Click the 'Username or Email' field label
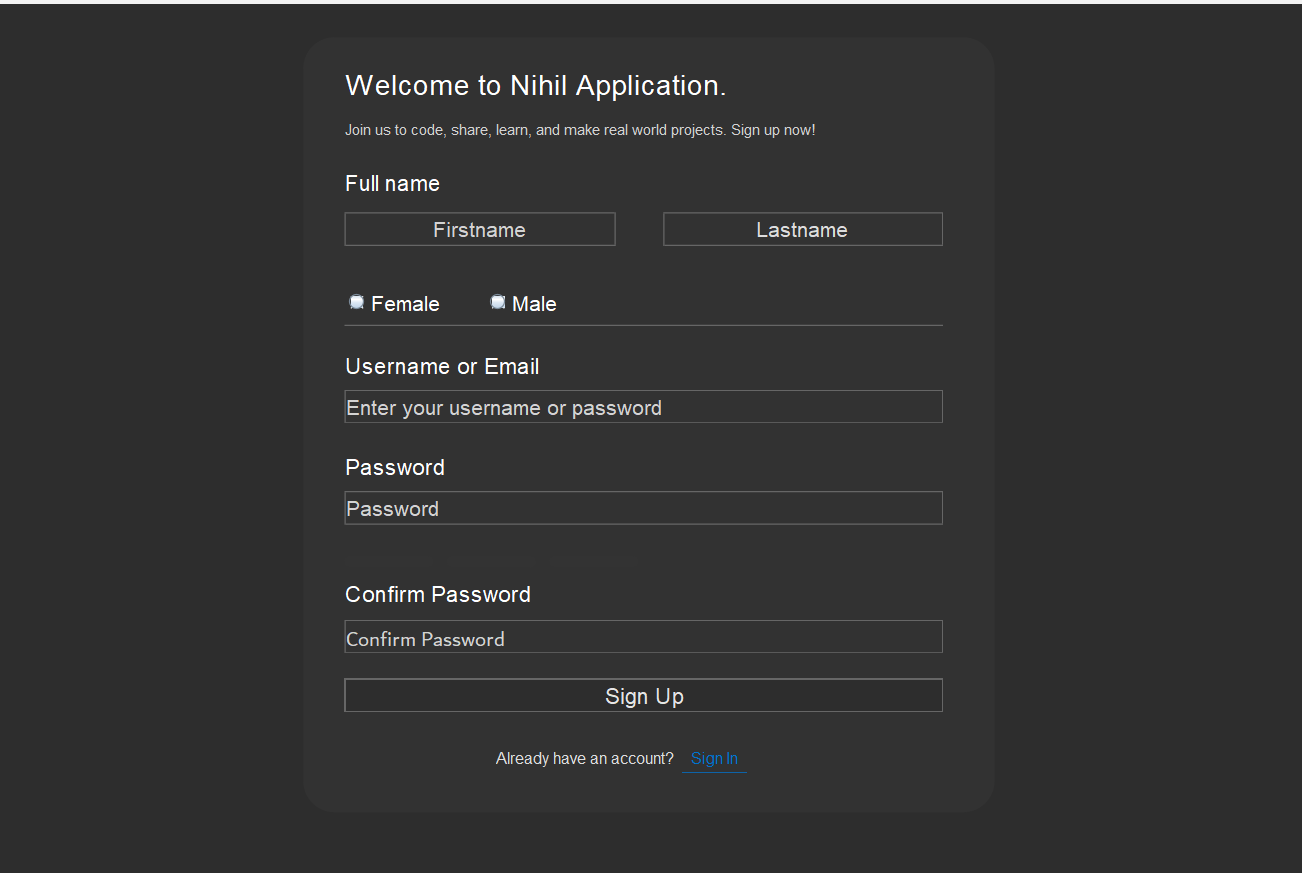Image resolution: width=1302 pixels, height=873 pixels. pyautogui.click(x=442, y=367)
